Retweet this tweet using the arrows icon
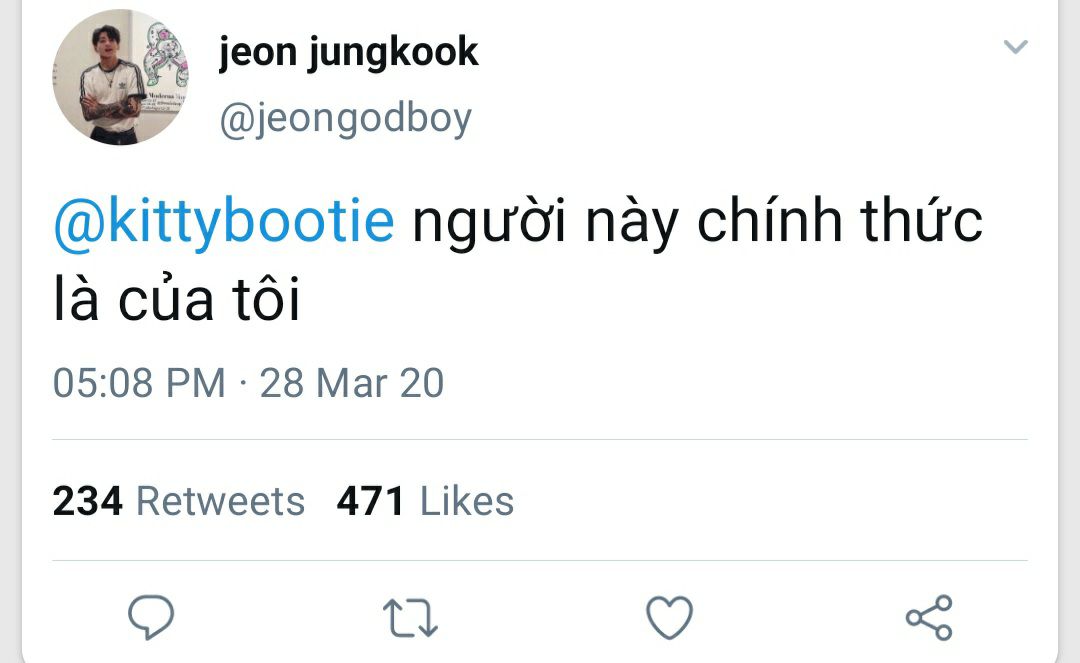1080x663 pixels. tap(410, 618)
